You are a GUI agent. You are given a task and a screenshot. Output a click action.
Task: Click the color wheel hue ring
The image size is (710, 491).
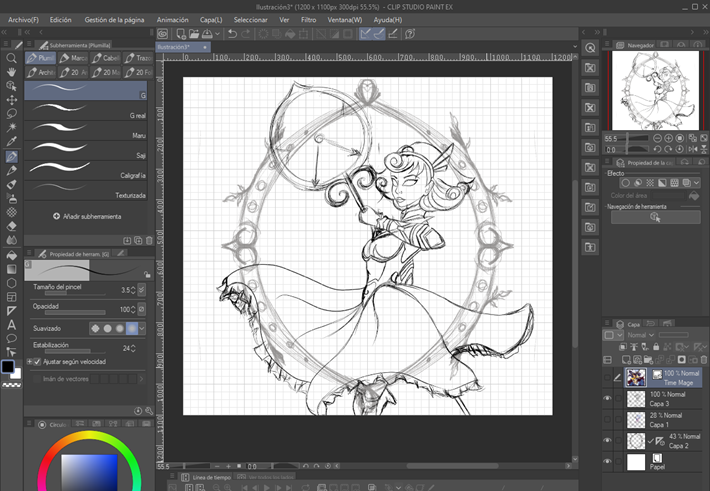[89, 435]
